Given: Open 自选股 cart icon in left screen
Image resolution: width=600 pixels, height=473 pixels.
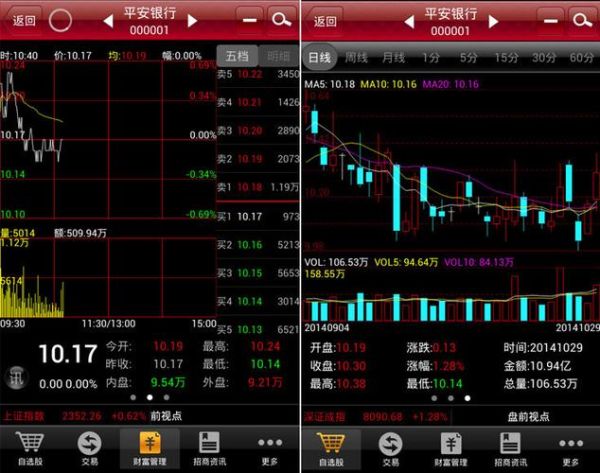Looking at the screenshot, I should [x=30, y=447].
